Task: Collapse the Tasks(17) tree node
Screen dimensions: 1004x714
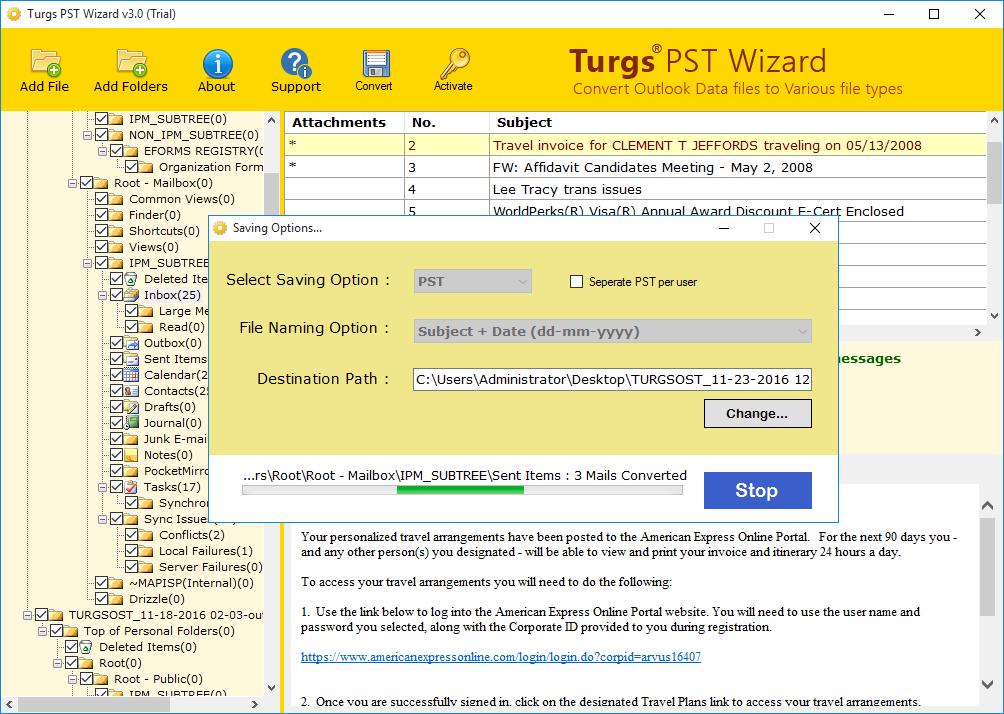Action: pos(102,488)
